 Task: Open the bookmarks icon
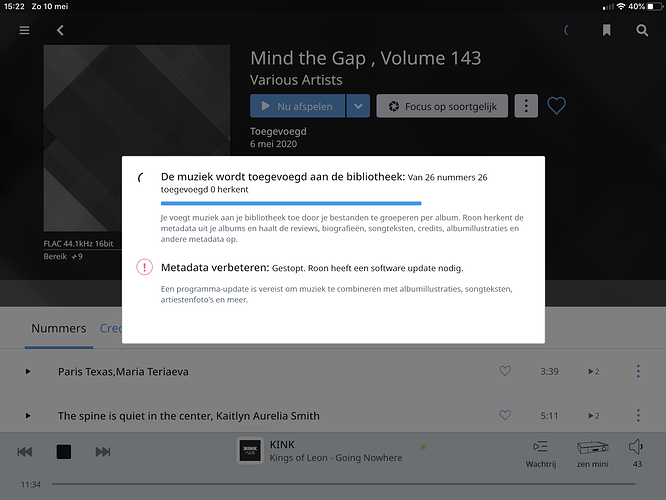pos(607,30)
